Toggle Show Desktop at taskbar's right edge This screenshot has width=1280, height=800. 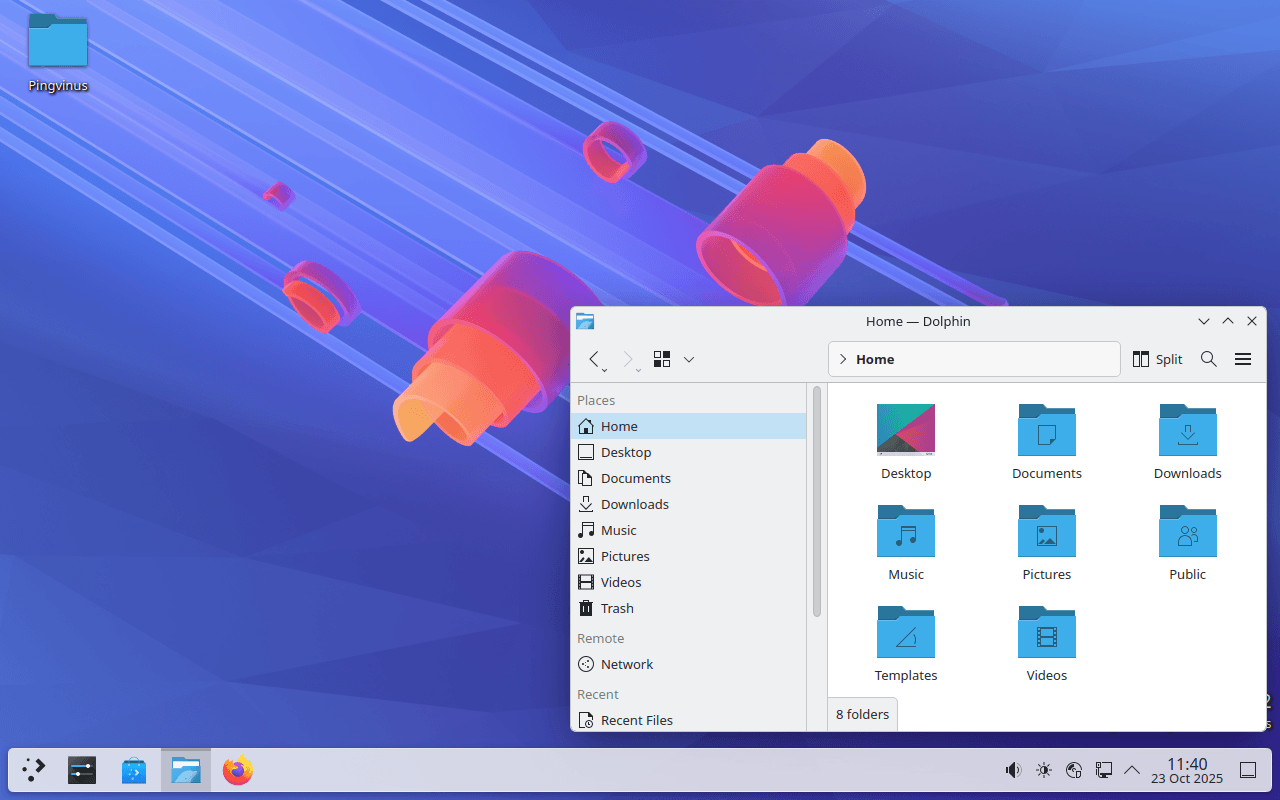coord(1247,770)
